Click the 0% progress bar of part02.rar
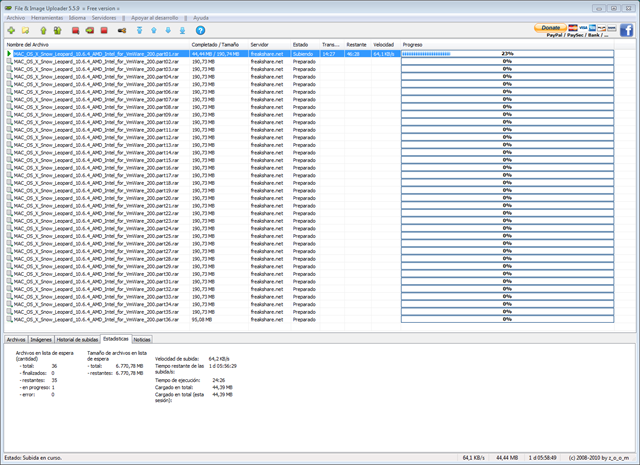 507,61
